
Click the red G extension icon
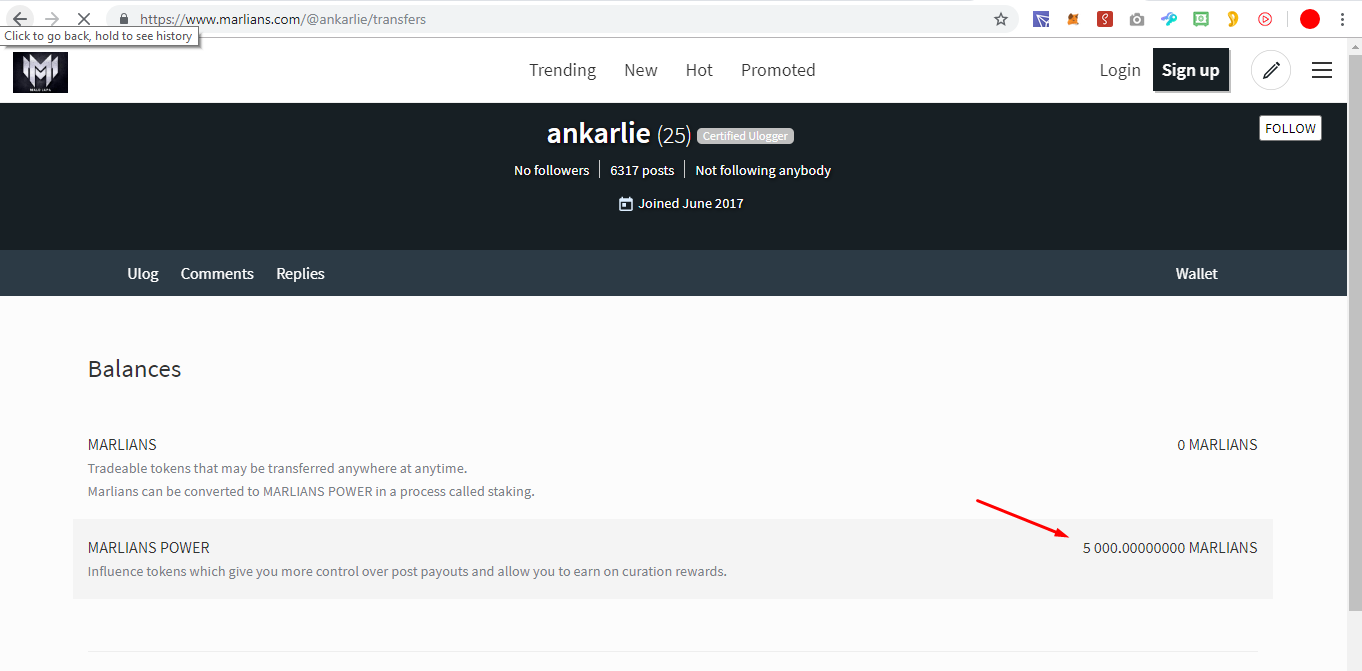1105,19
